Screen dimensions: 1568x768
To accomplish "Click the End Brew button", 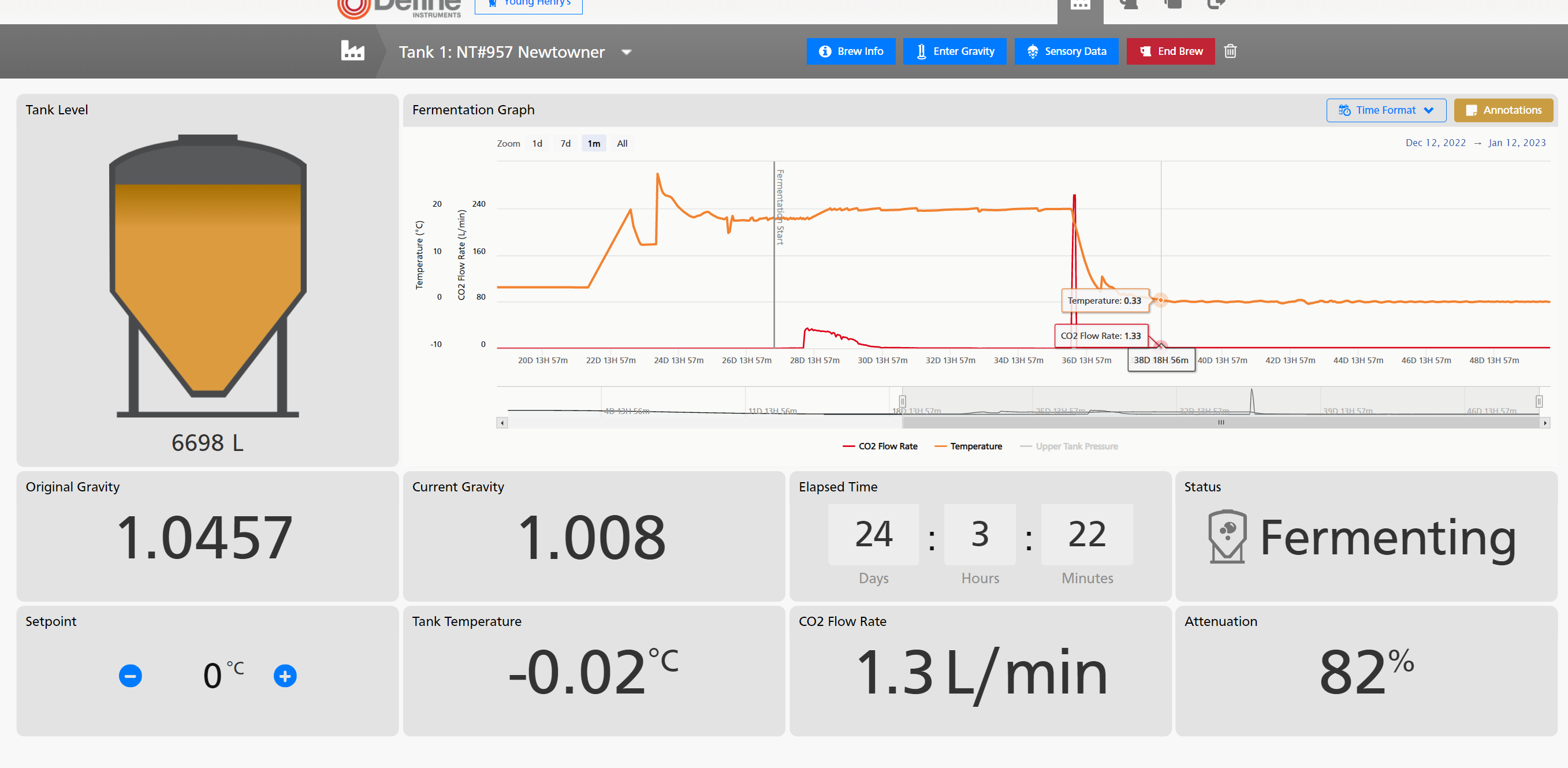I will coord(1170,51).
